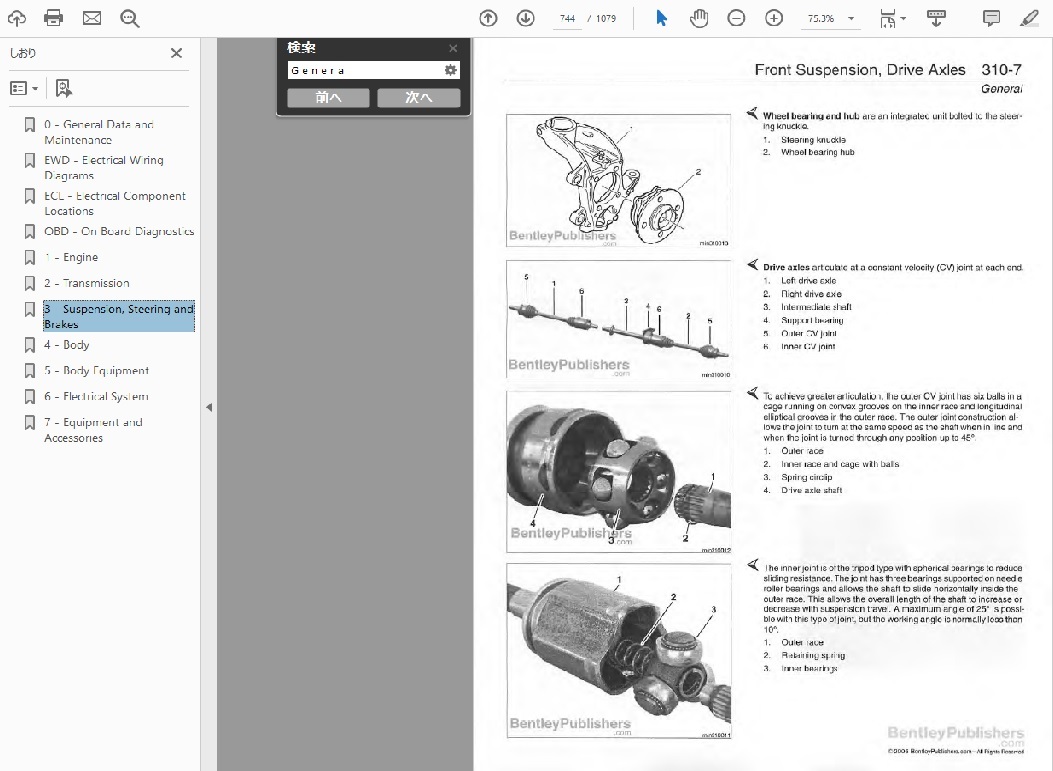Open the '1 - Engine' bookmark
Image resolution: width=1053 pixels, height=771 pixels.
click(x=71, y=257)
